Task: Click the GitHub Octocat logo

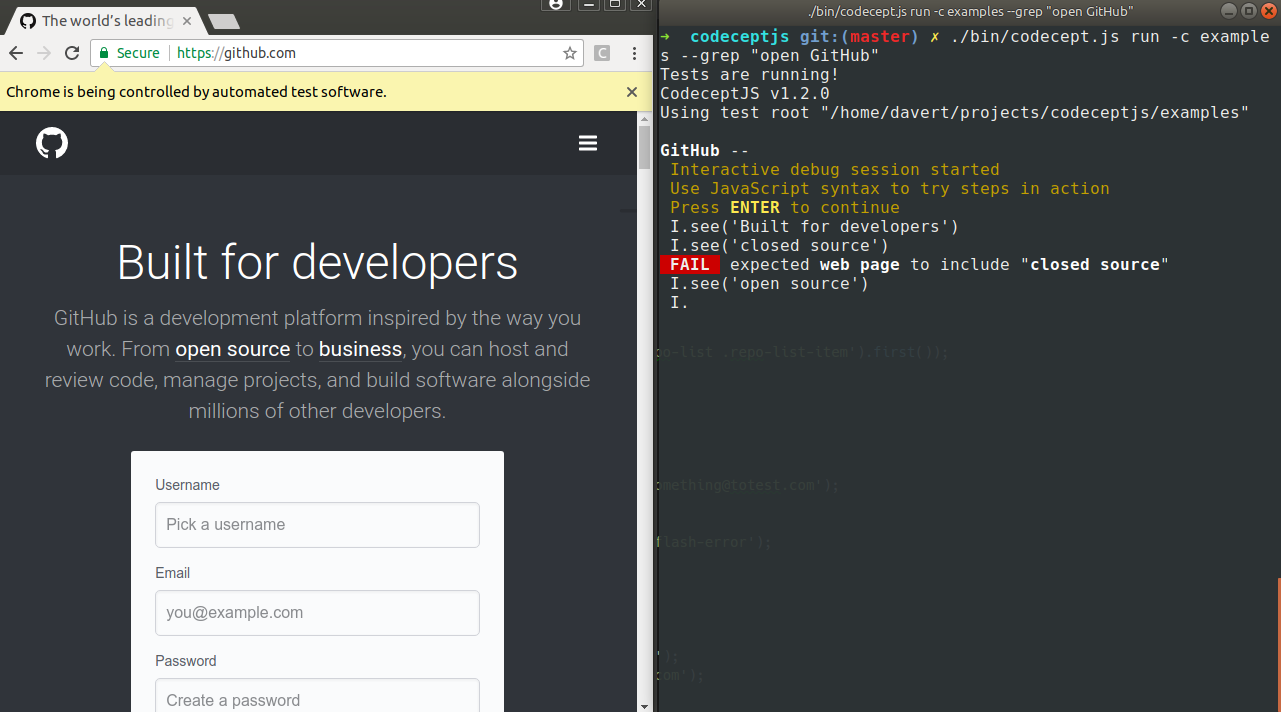Action: (x=52, y=143)
